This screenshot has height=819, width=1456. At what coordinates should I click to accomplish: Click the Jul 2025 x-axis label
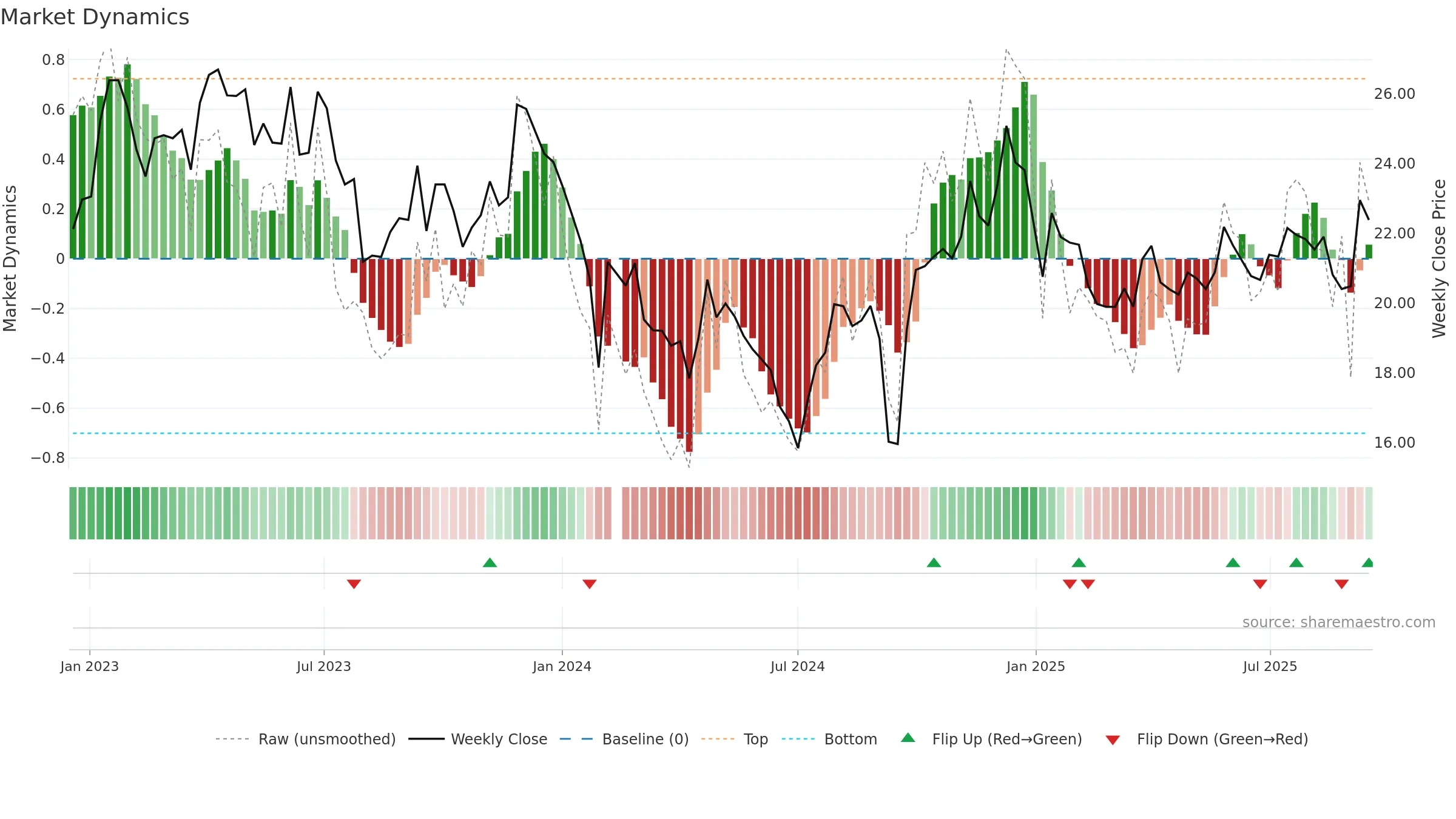pos(1270,666)
